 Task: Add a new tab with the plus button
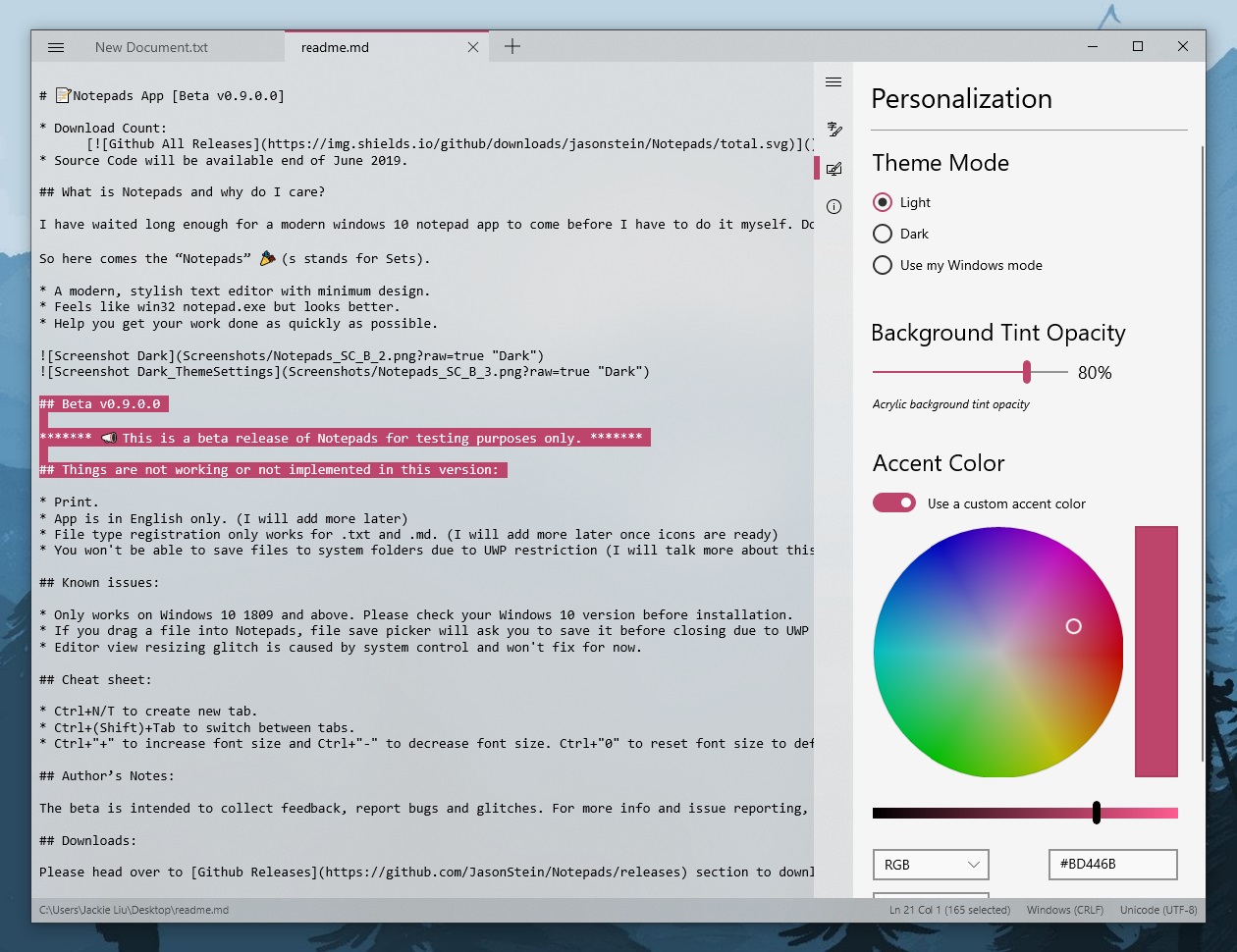(512, 46)
